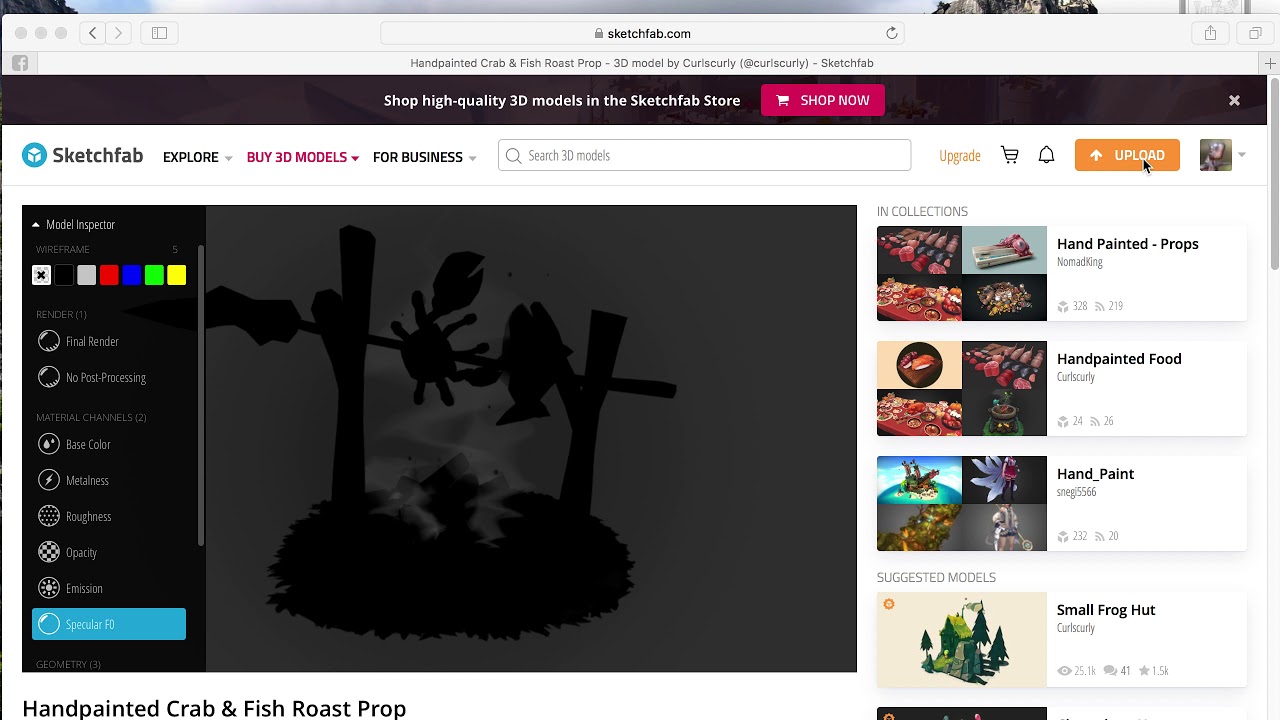Click the search magnifier icon
Screen dimensions: 1280x720
(x=513, y=155)
